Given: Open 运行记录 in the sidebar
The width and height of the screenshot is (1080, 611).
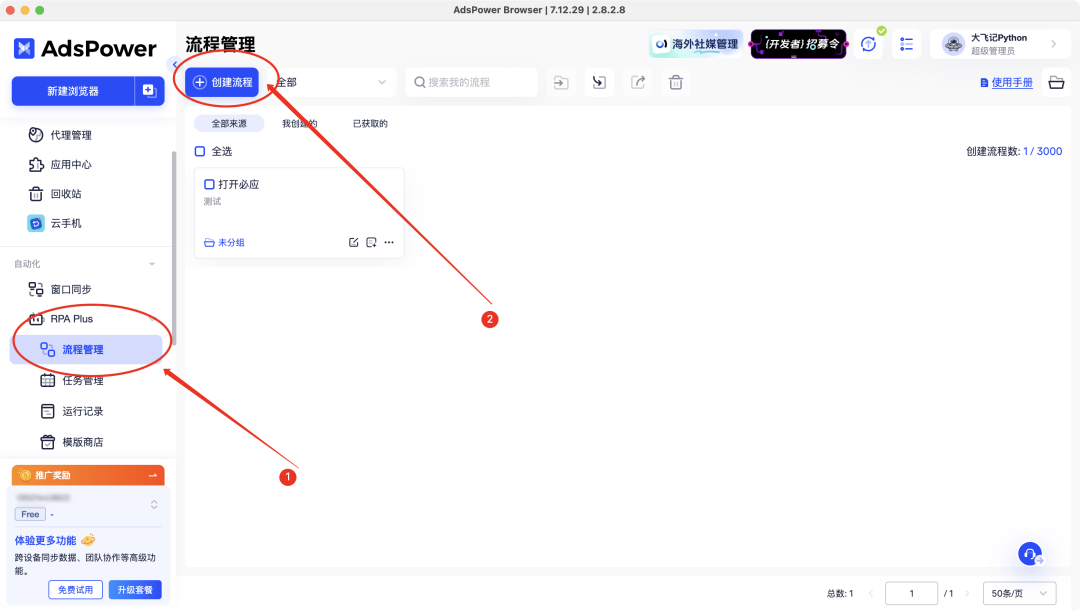Looking at the screenshot, I should tap(83, 411).
